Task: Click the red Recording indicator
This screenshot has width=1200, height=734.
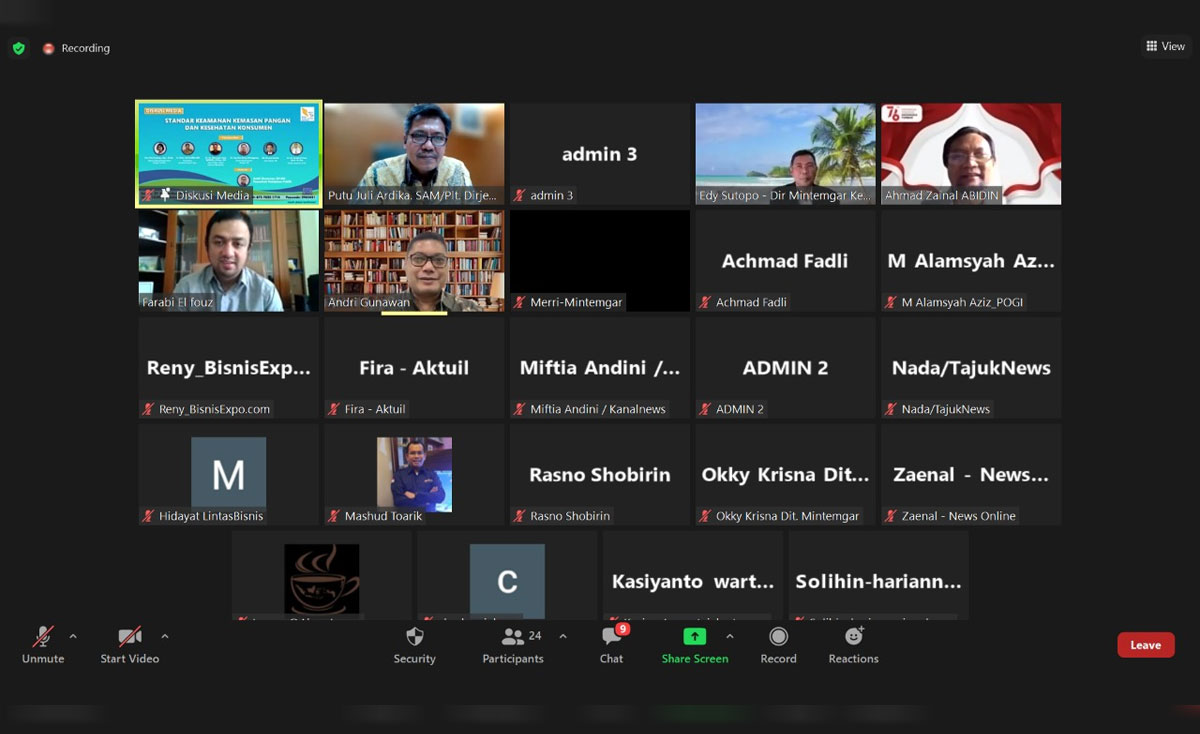Action: click(48, 48)
